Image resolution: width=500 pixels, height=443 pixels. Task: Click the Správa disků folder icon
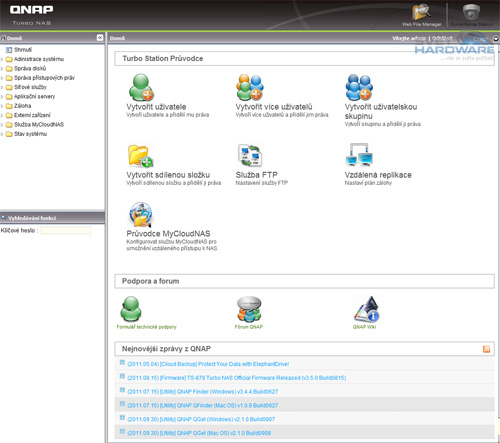[x=9, y=69]
